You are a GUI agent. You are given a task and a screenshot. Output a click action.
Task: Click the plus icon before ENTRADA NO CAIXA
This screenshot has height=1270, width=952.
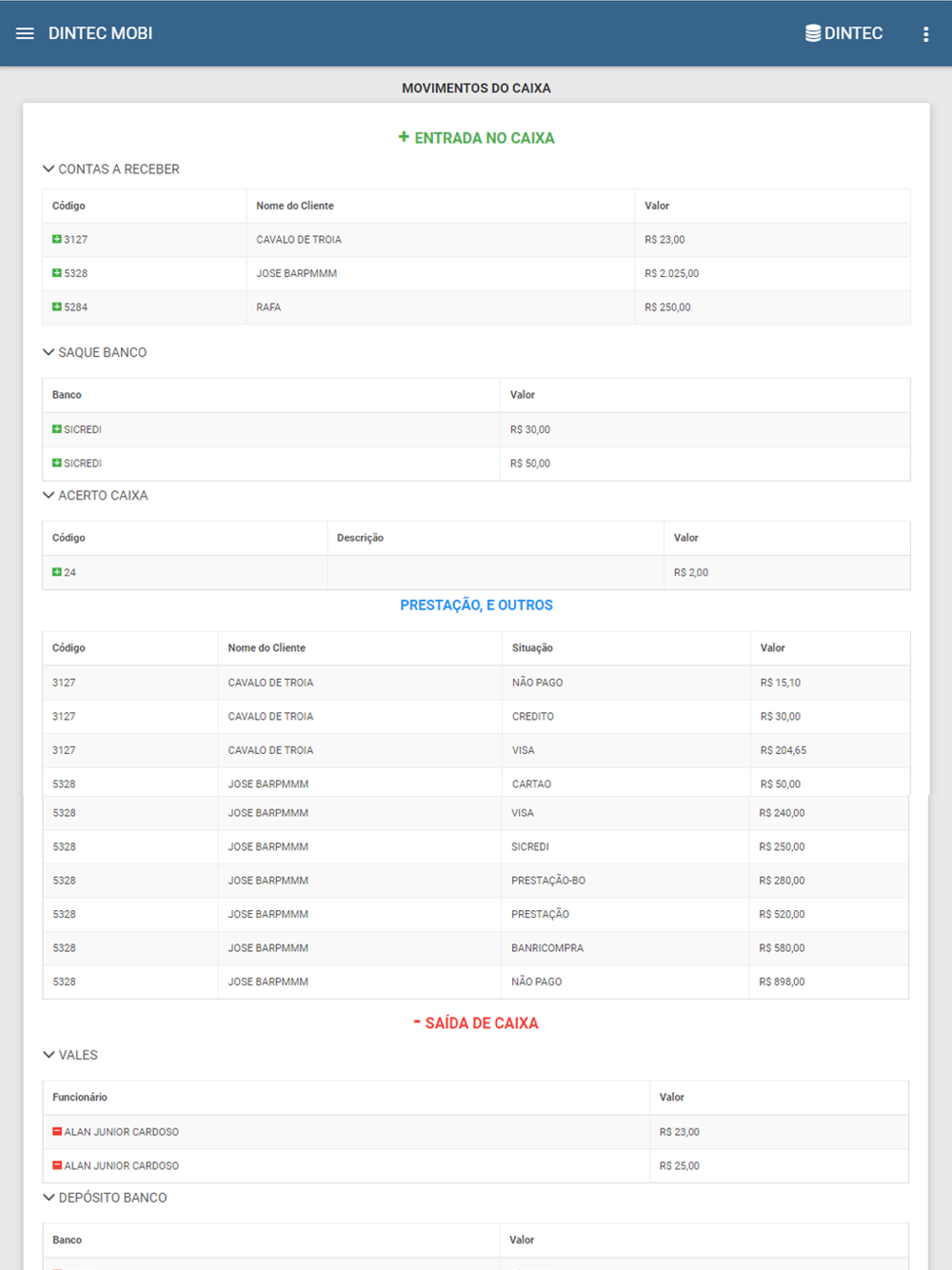coord(404,137)
